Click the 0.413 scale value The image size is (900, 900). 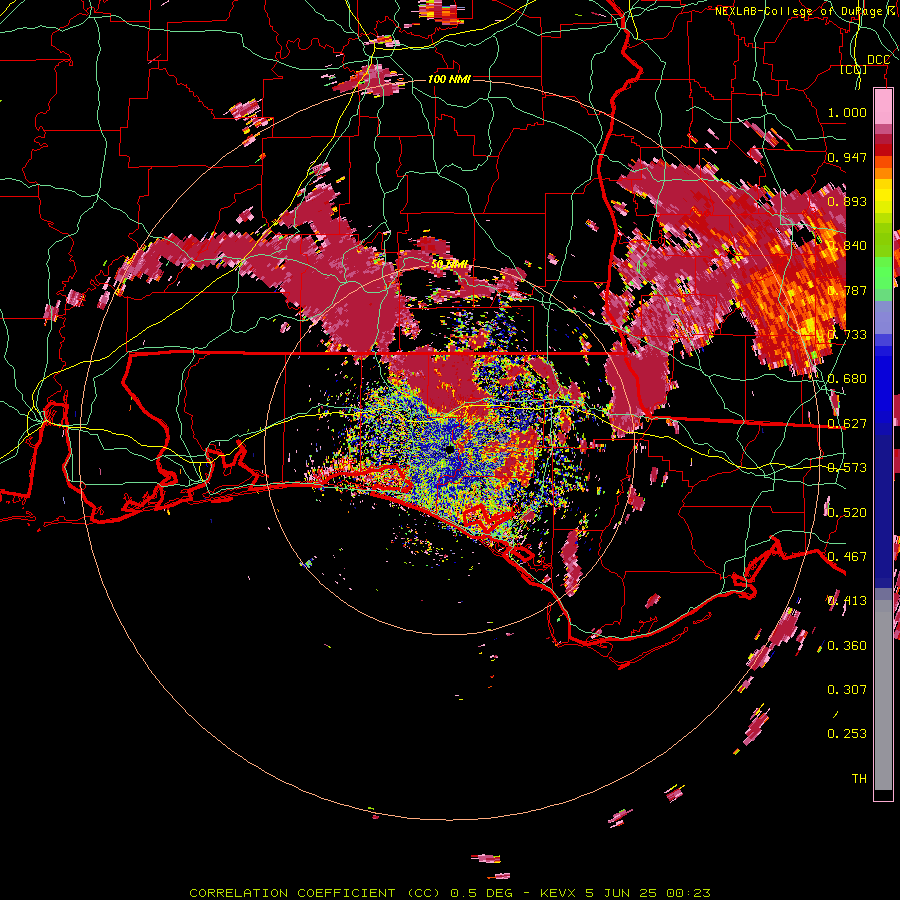pos(847,601)
